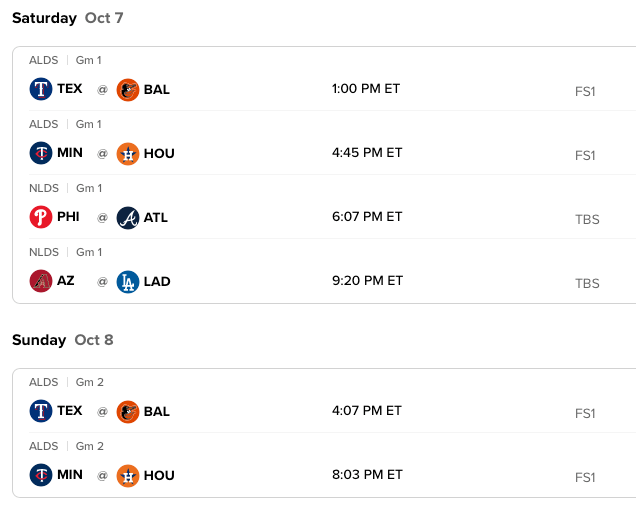Click the 1:00 PM ET game time
The width and height of the screenshot is (636, 514).
(366, 89)
